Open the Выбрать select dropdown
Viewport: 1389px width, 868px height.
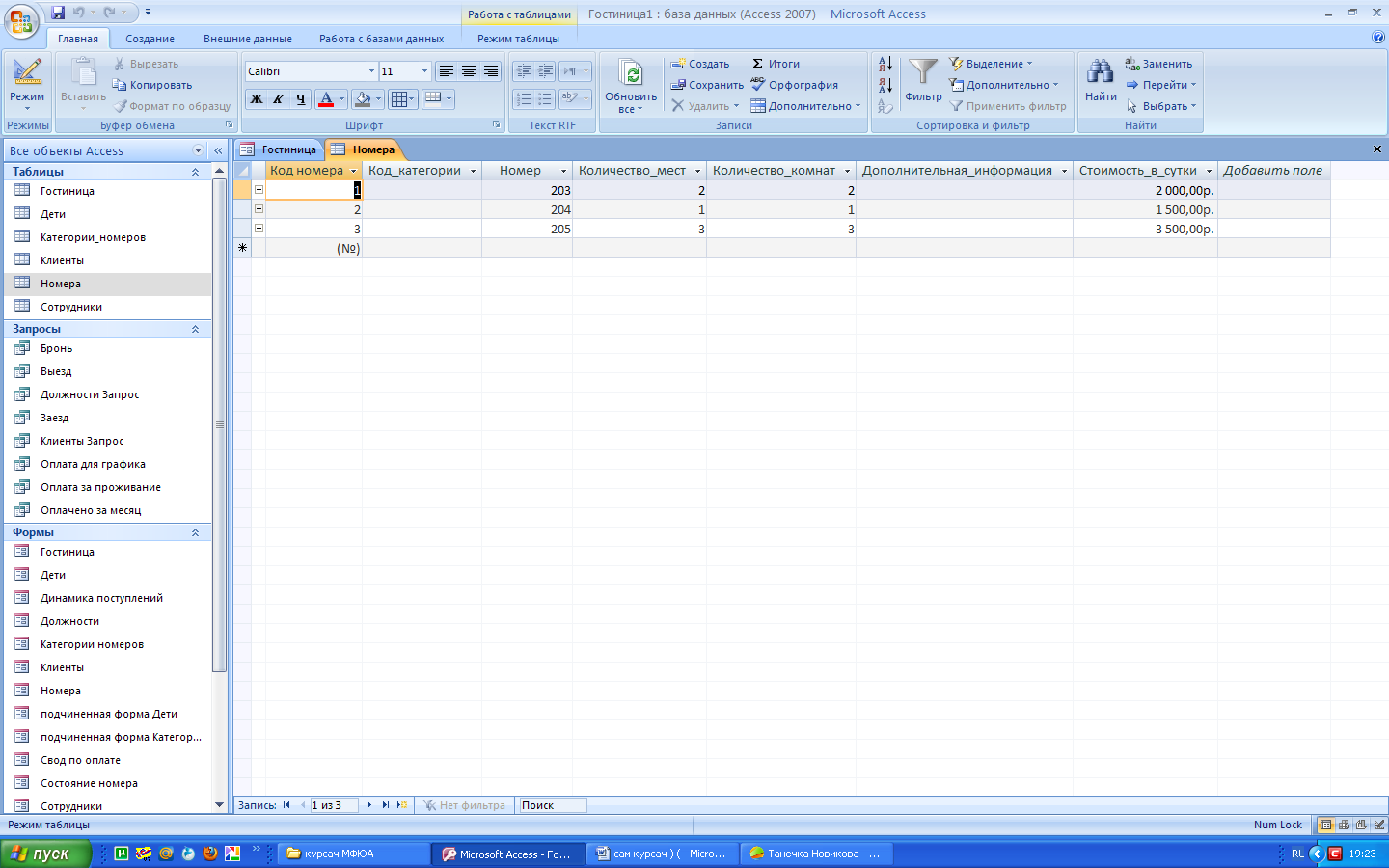point(1161,106)
